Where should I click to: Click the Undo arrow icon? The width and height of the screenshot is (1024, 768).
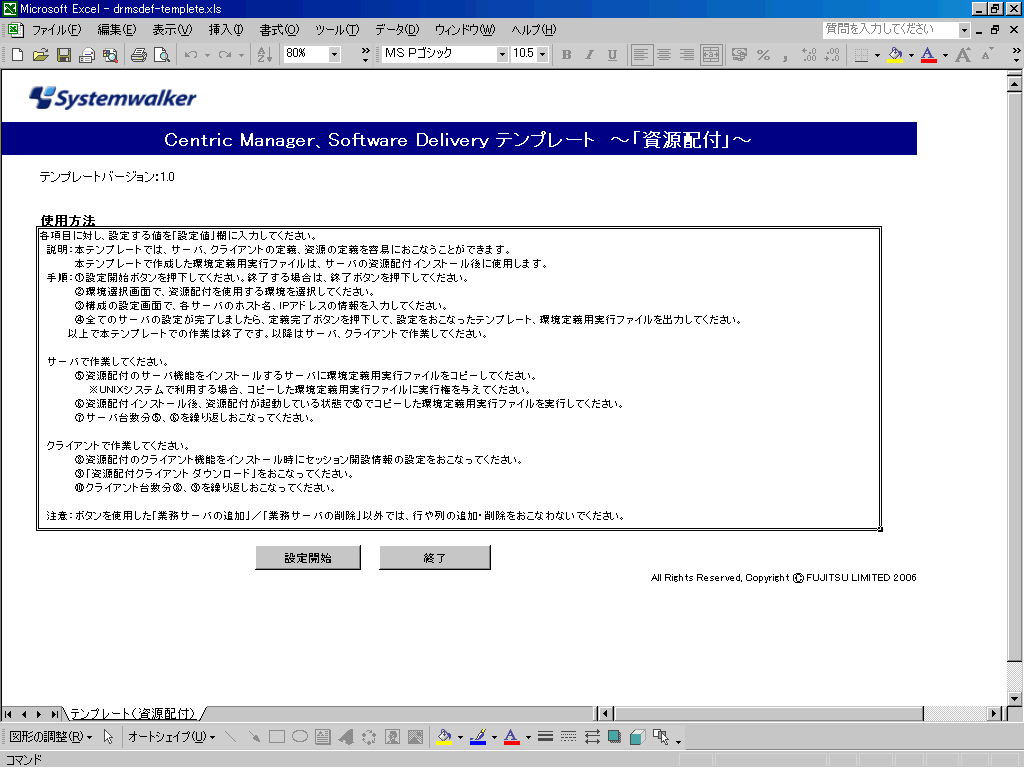click(191, 55)
